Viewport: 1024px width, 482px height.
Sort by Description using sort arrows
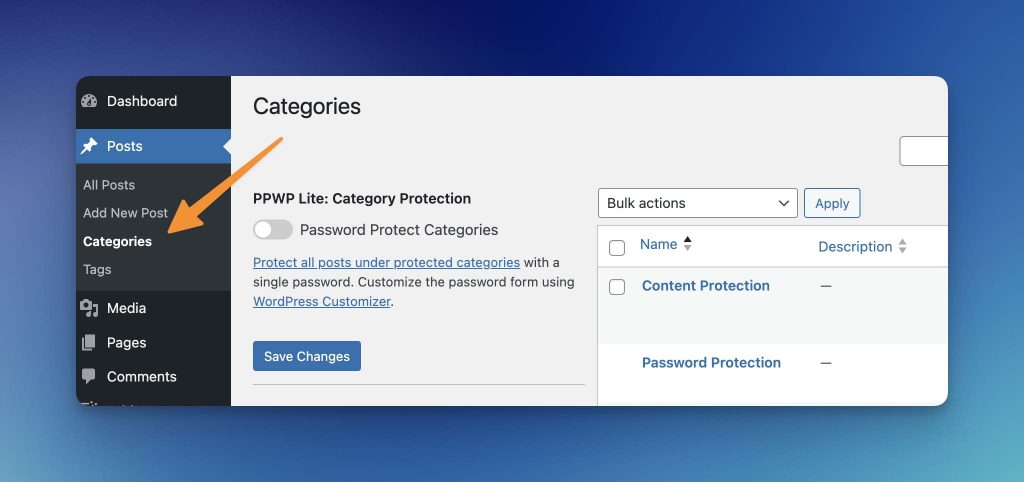pyautogui.click(x=903, y=246)
